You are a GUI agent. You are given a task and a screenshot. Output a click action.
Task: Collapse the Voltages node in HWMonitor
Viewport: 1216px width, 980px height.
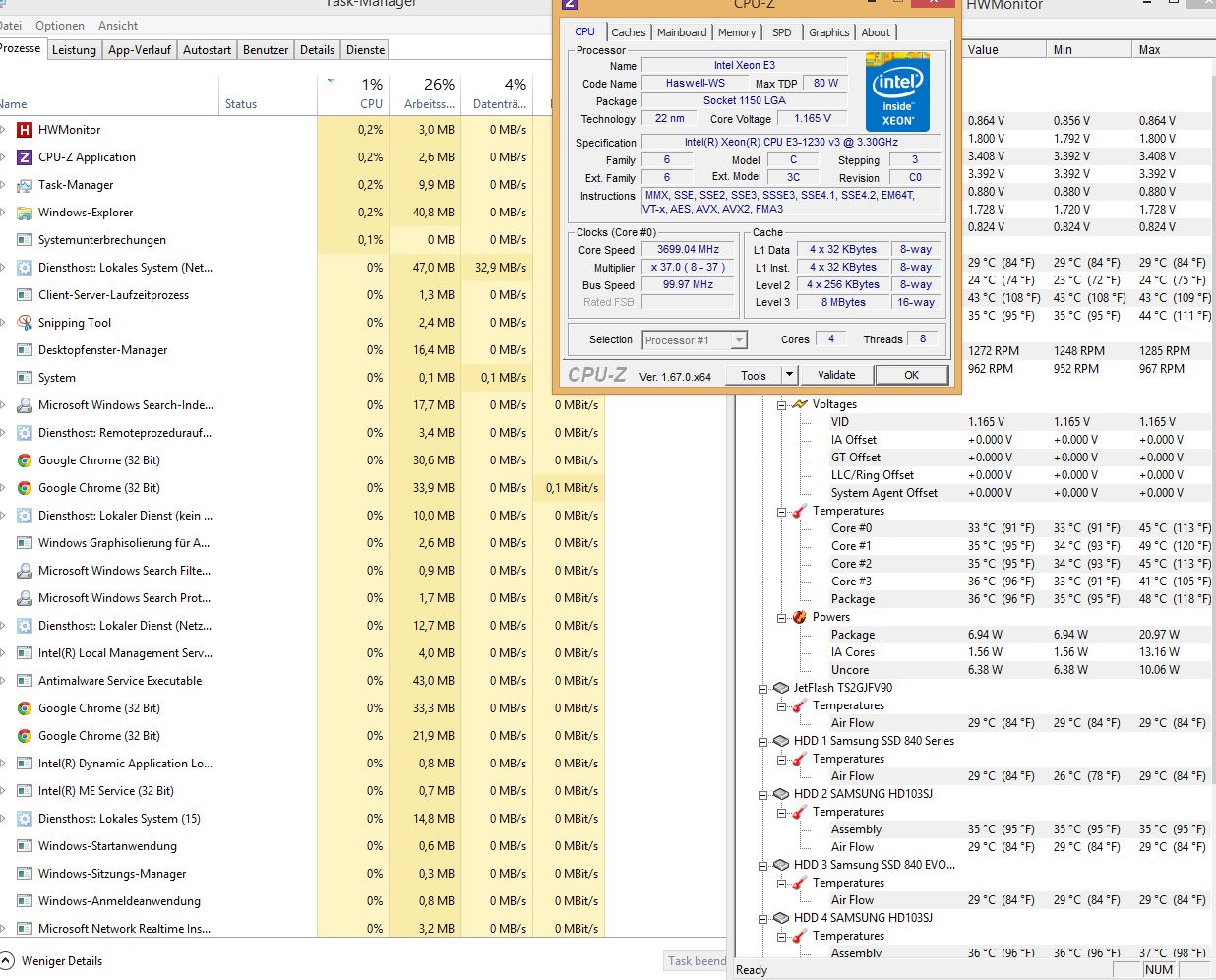[781, 404]
